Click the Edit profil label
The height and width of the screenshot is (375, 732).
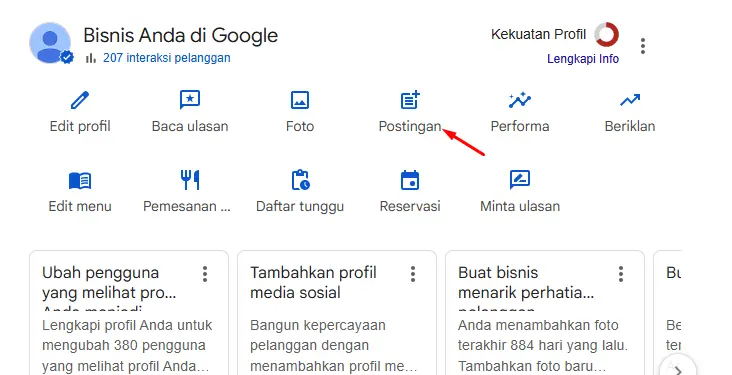pos(80,126)
